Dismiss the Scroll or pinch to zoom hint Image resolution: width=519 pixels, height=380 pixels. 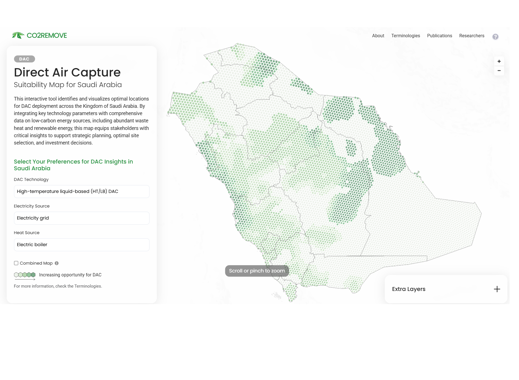pyautogui.click(x=257, y=271)
